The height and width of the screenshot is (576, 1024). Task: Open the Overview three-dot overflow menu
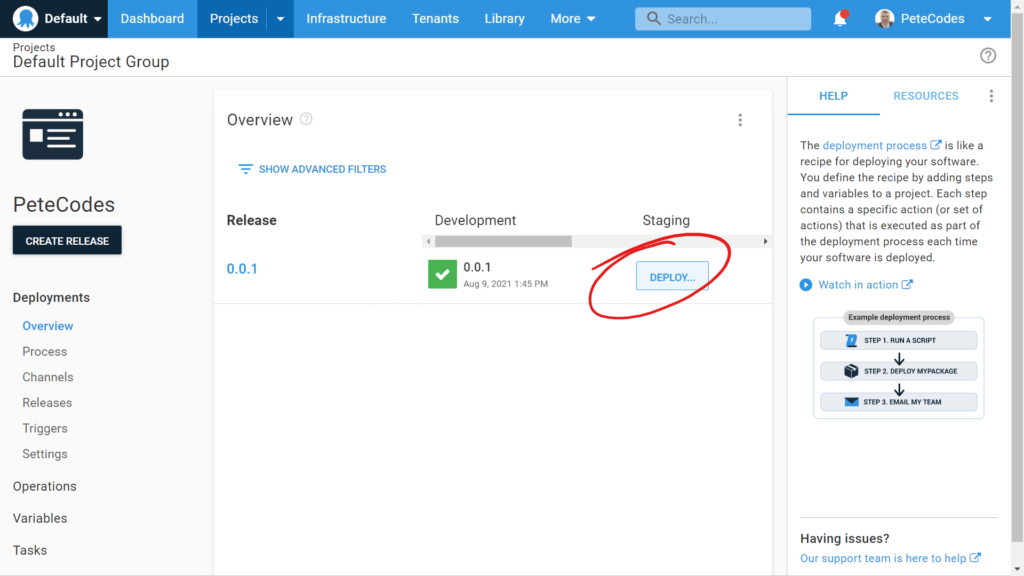tap(740, 120)
